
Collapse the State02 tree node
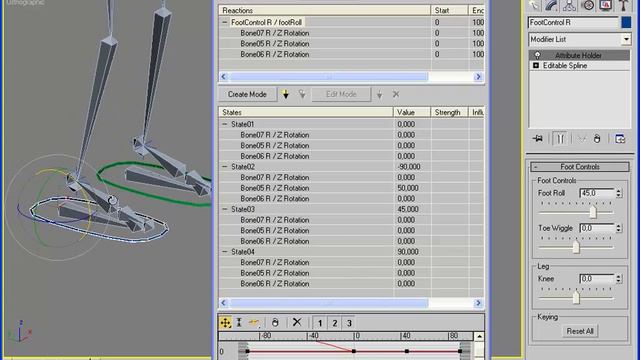[224, 167]
